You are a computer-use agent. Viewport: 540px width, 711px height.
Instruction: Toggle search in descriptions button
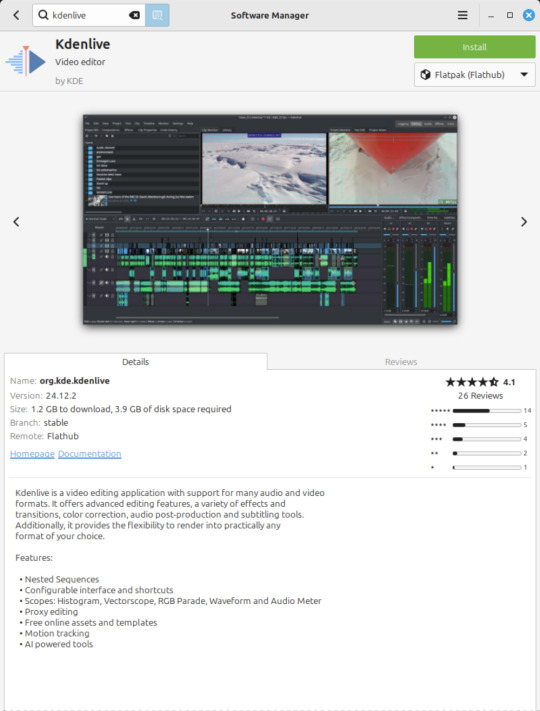coord(157,15)
